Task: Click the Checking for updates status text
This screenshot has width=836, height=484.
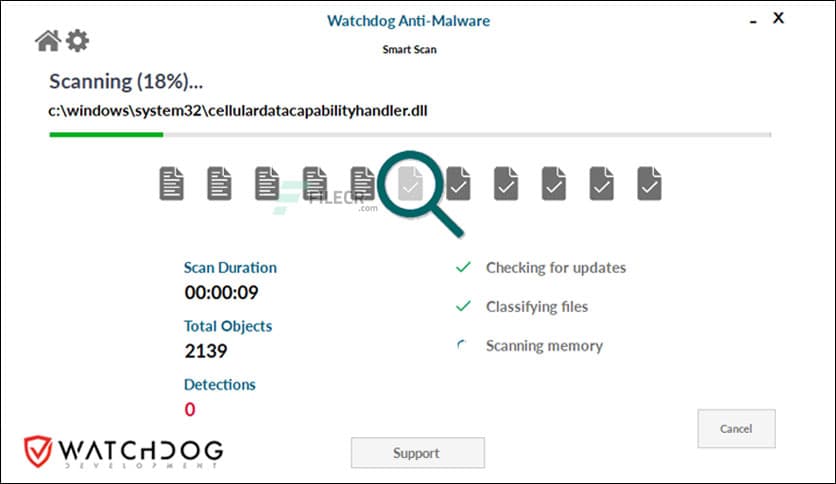Action: (556, 268)
